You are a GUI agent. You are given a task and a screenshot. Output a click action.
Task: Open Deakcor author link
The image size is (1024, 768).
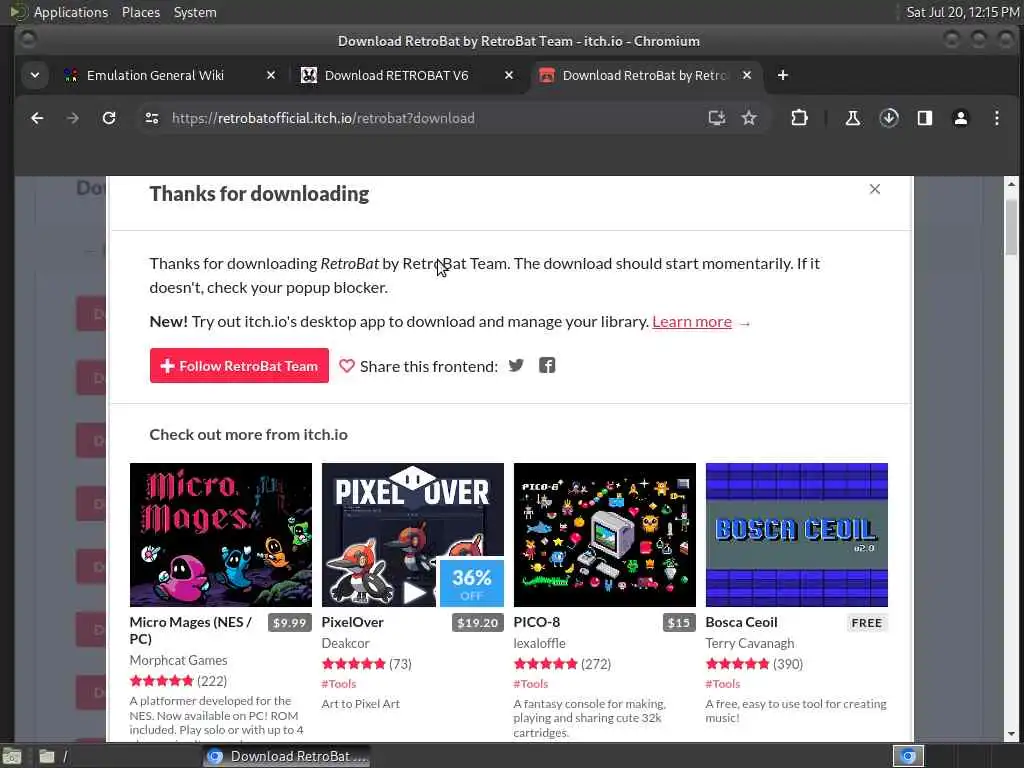coord(345,643)
